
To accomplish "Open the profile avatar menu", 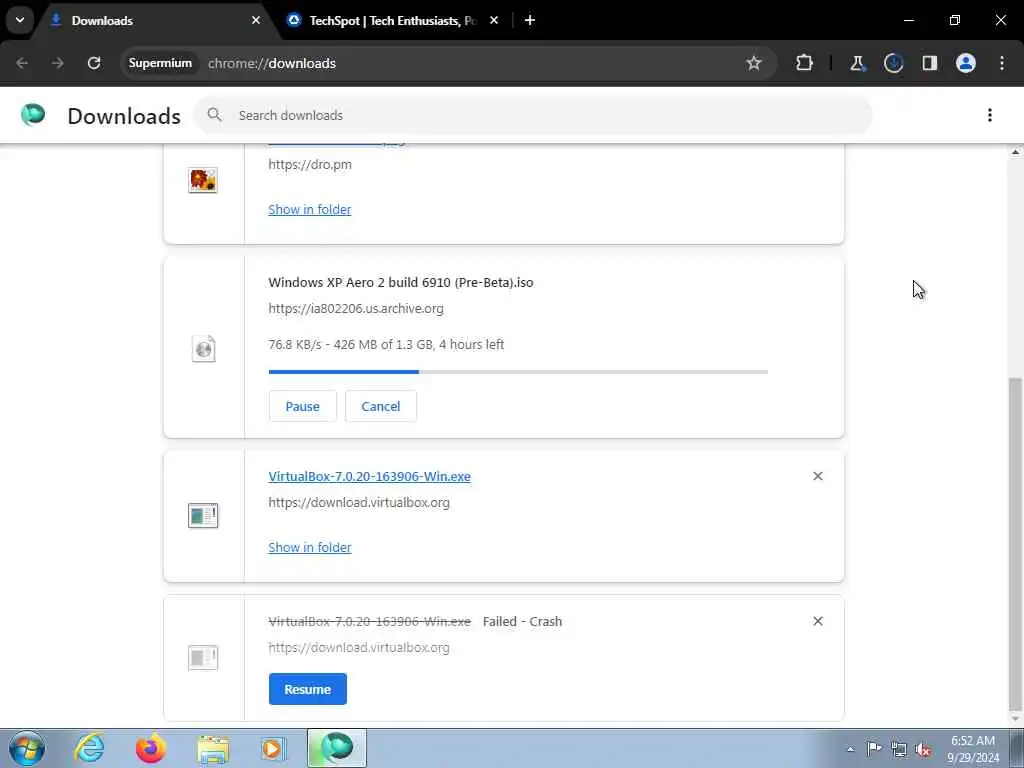I will pos(966,63).
